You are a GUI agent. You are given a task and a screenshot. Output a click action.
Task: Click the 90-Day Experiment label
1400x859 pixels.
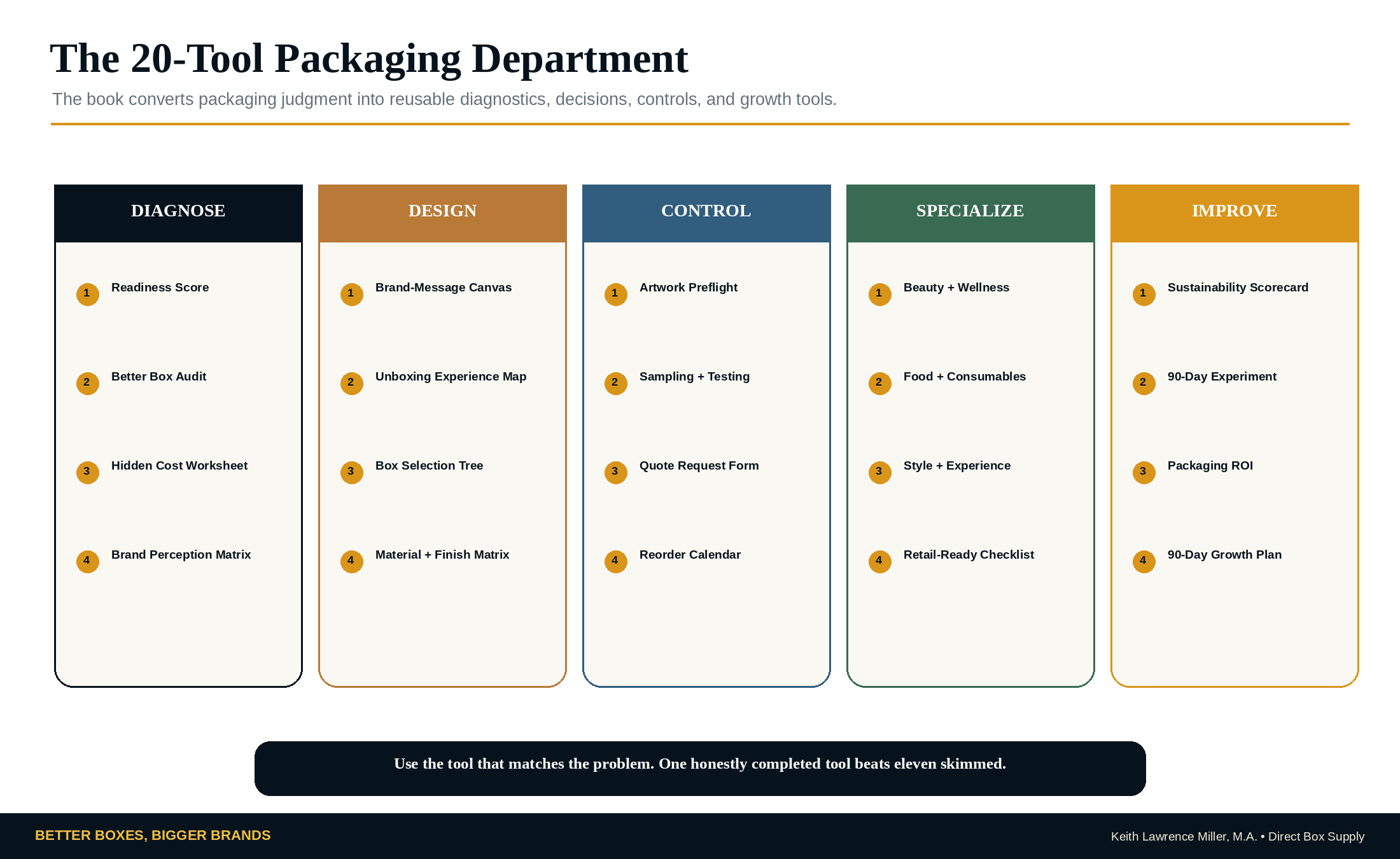point(1222,377)
